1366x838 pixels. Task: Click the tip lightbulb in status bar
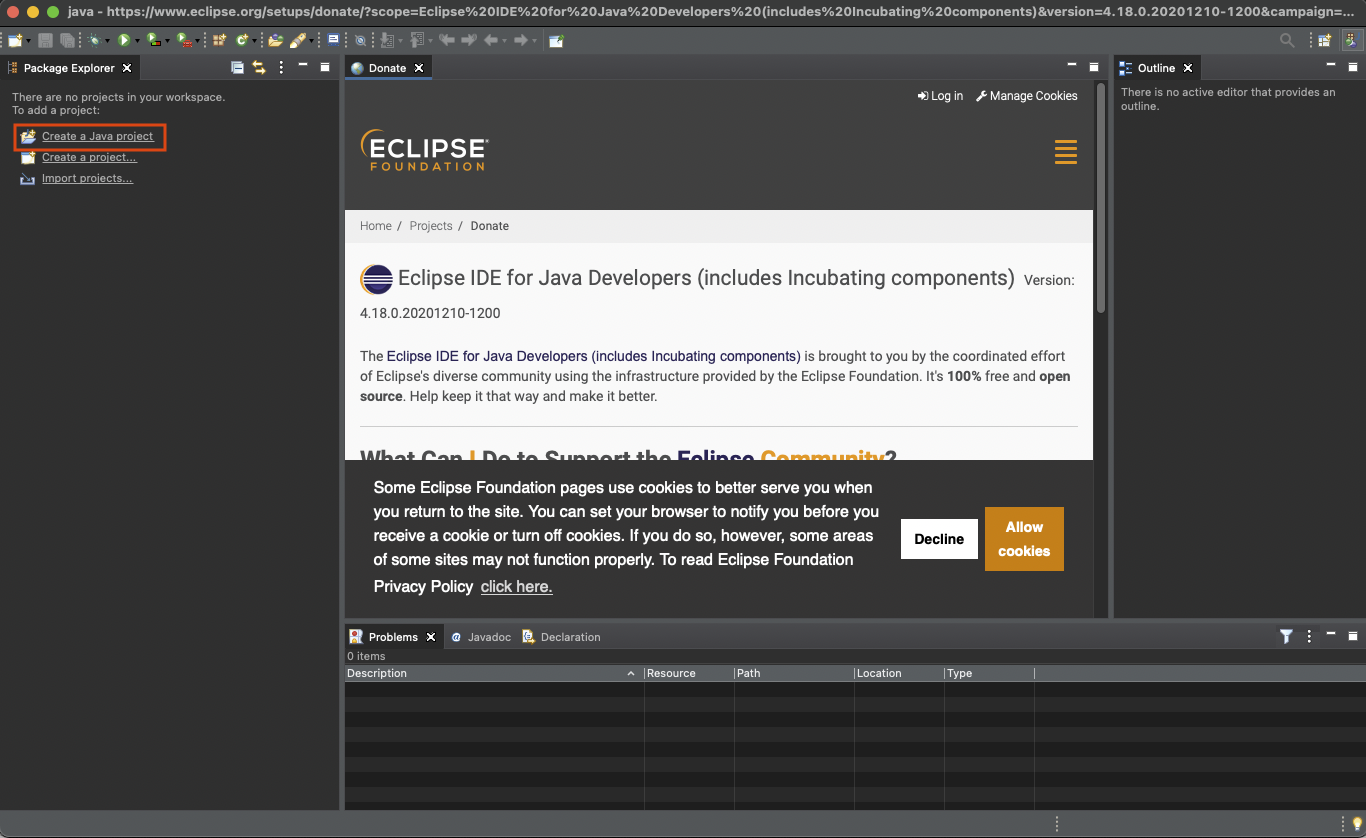coord(1357,825)
